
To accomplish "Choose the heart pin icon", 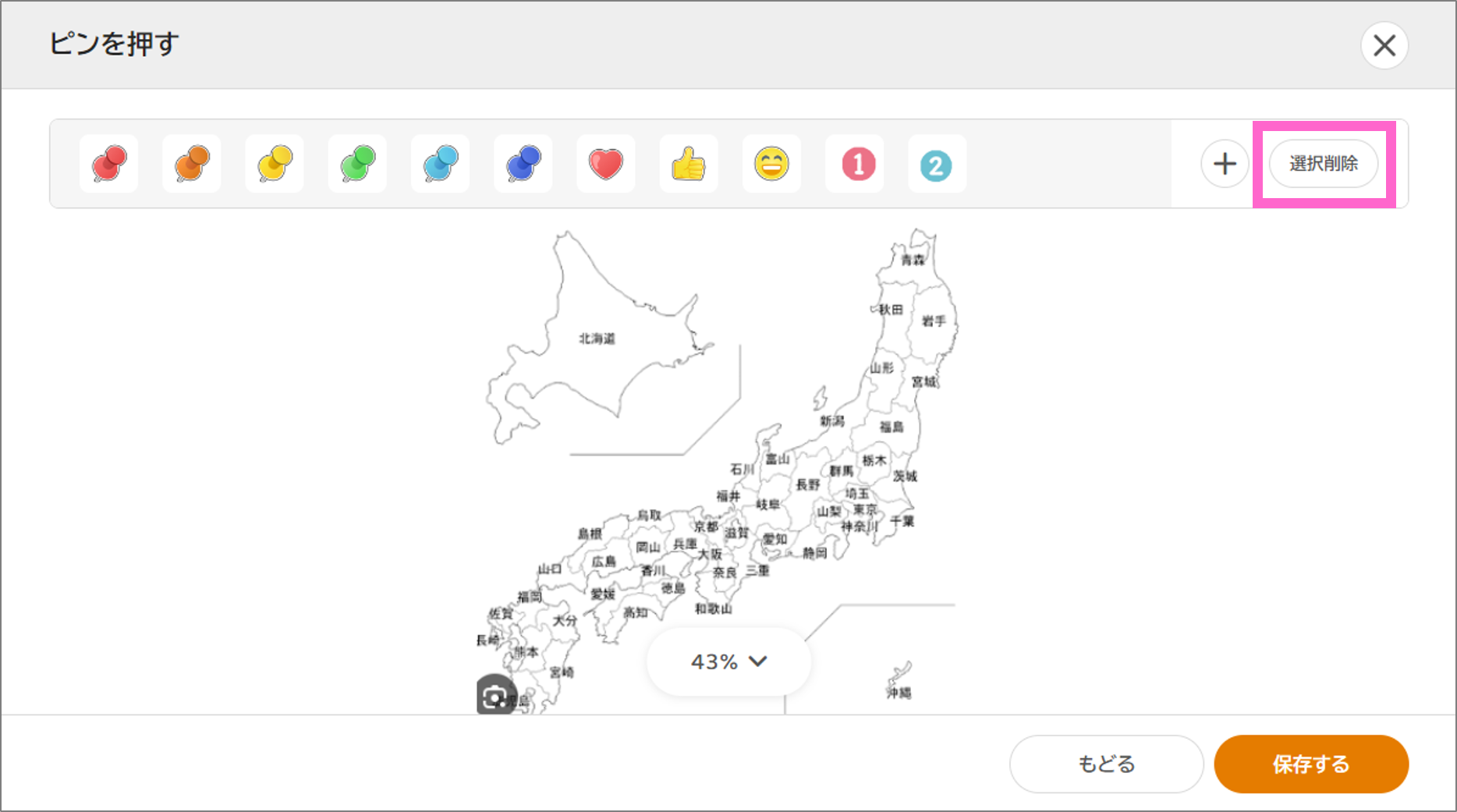I will pyautogui.click(x=605, y=164).
